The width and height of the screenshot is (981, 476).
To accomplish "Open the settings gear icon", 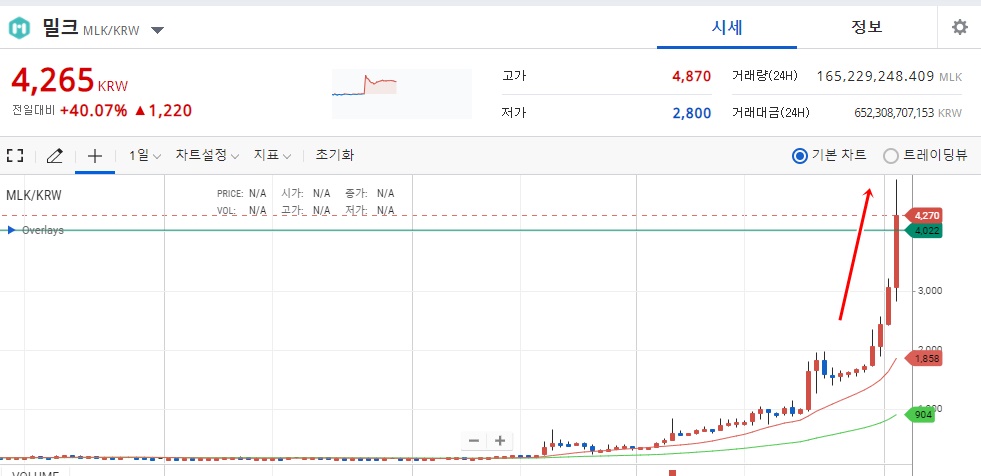I will (959, 28).
